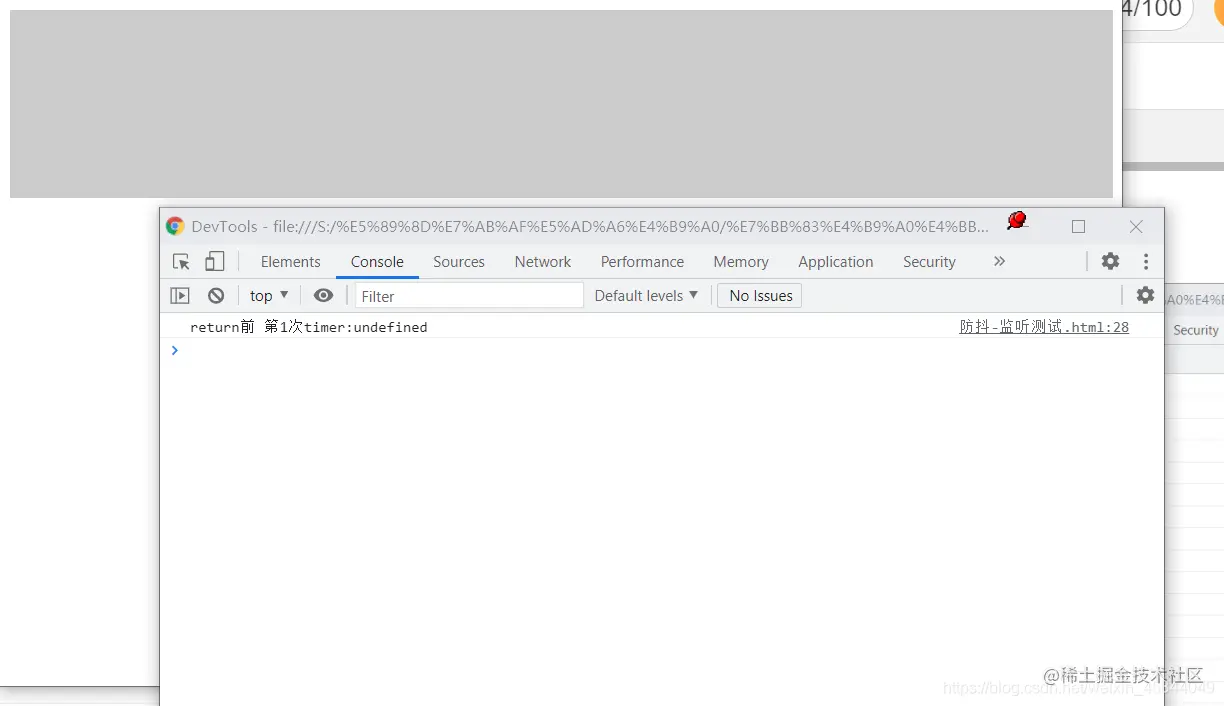Image resolution: width=1224 pixels, height=706 pixels.
Task: Open DevTools settings gear in tab bar
Action: click(1110, 262)
